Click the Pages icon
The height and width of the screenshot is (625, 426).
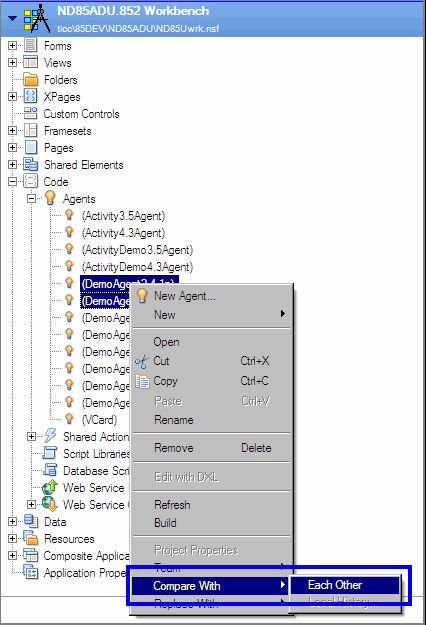[x=31, y=147]
